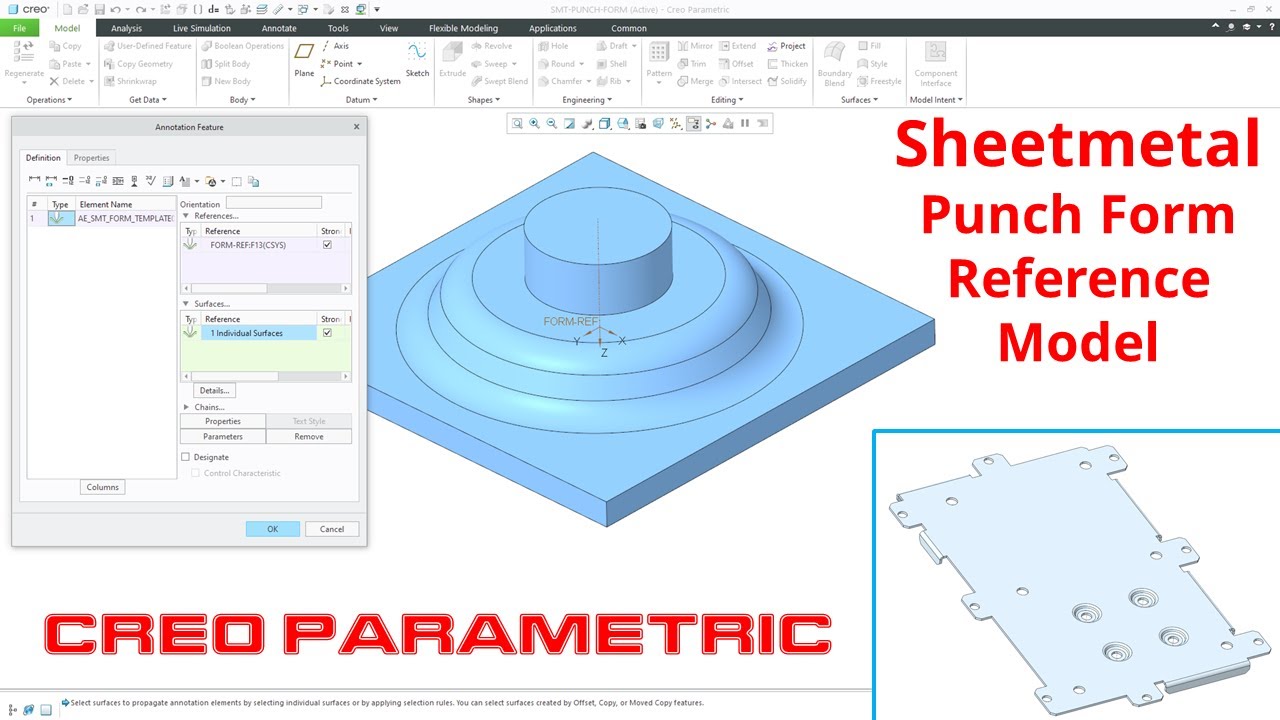Click the datum target annotation icon in dialog
This screenshot has height=720, width=1280.
click(134, 181)
